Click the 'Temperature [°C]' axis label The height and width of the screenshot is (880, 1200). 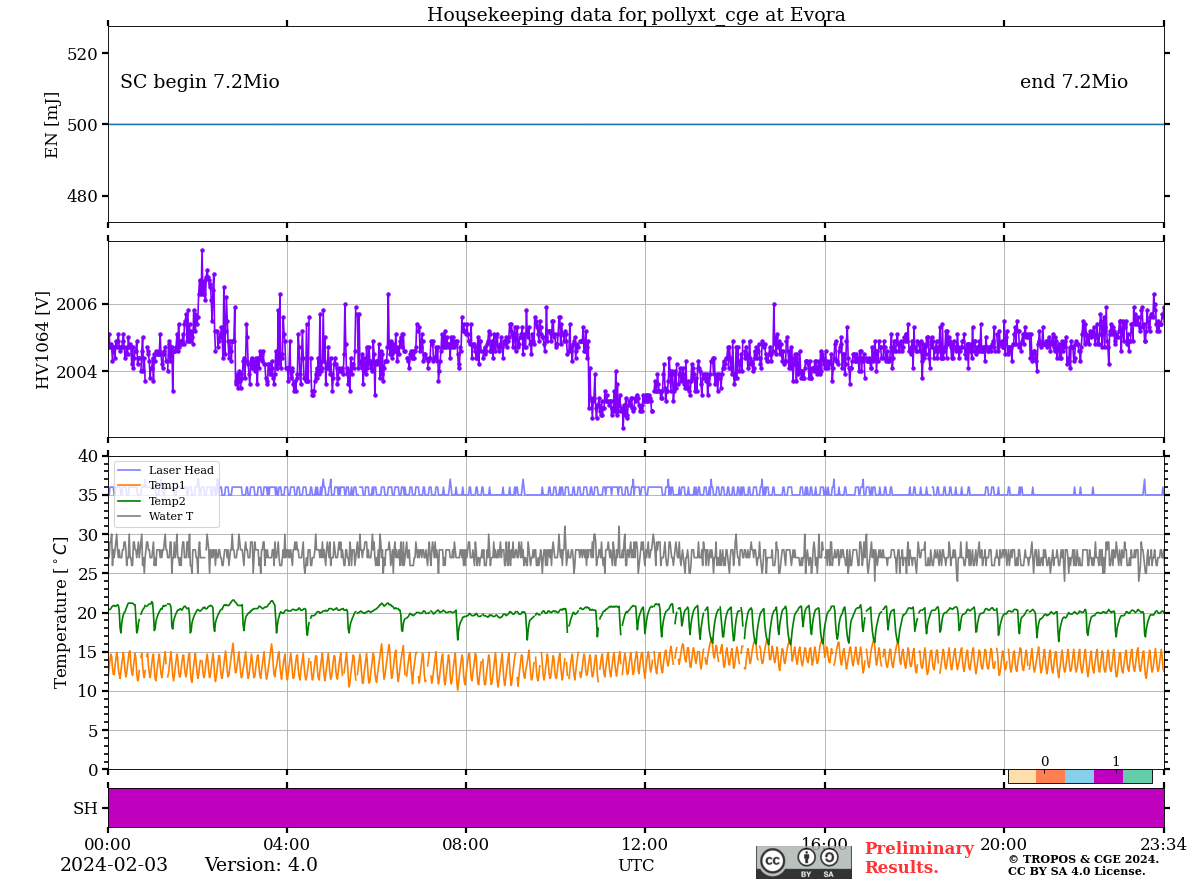pos(61,612)
